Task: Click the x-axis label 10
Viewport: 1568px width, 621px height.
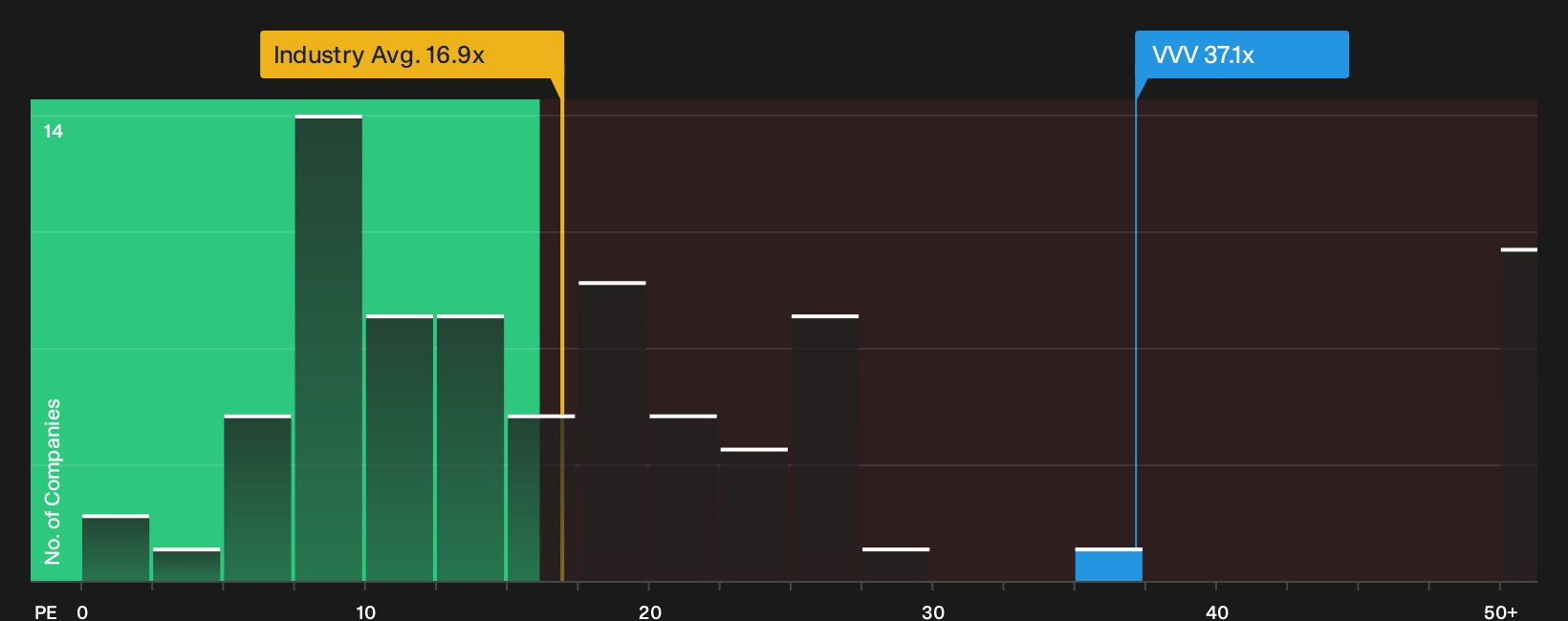Action: pos(366,612)
